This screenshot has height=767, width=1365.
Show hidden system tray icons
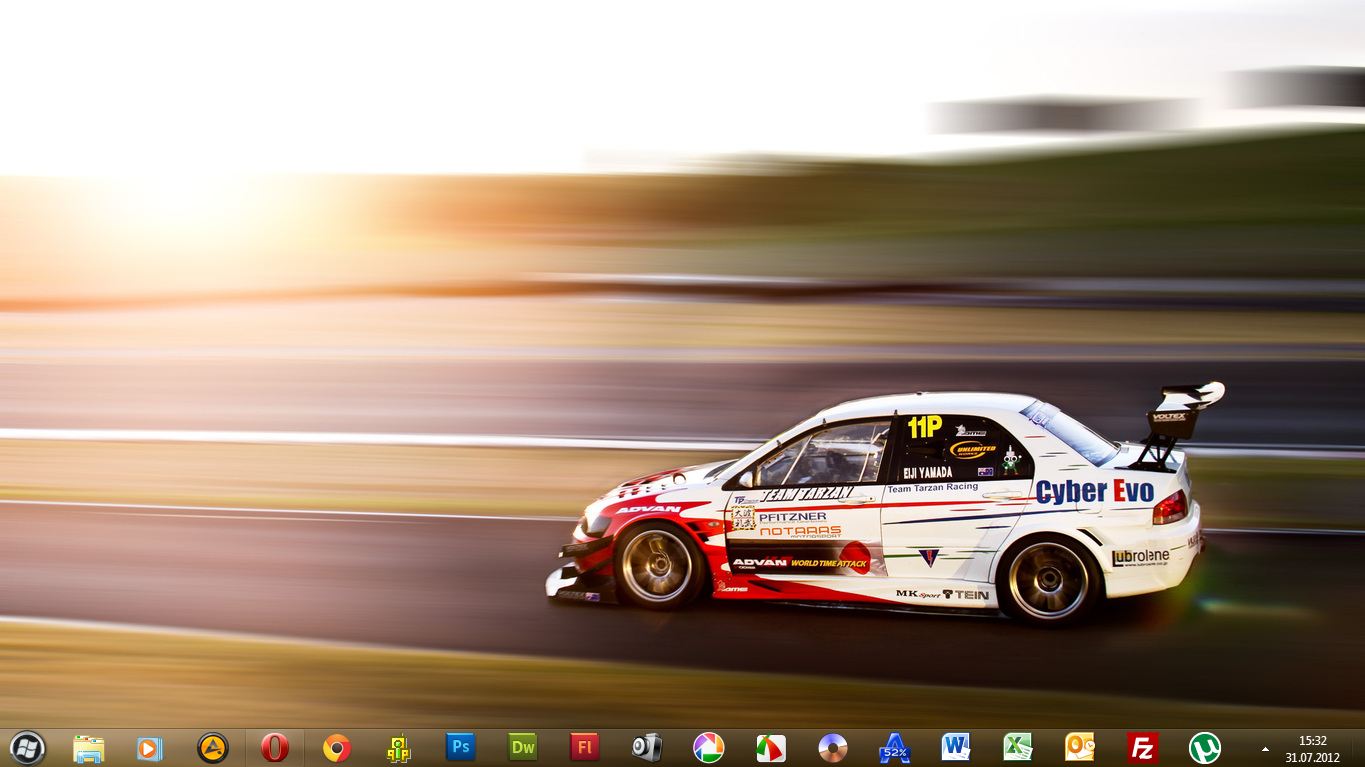(1265, 748)
